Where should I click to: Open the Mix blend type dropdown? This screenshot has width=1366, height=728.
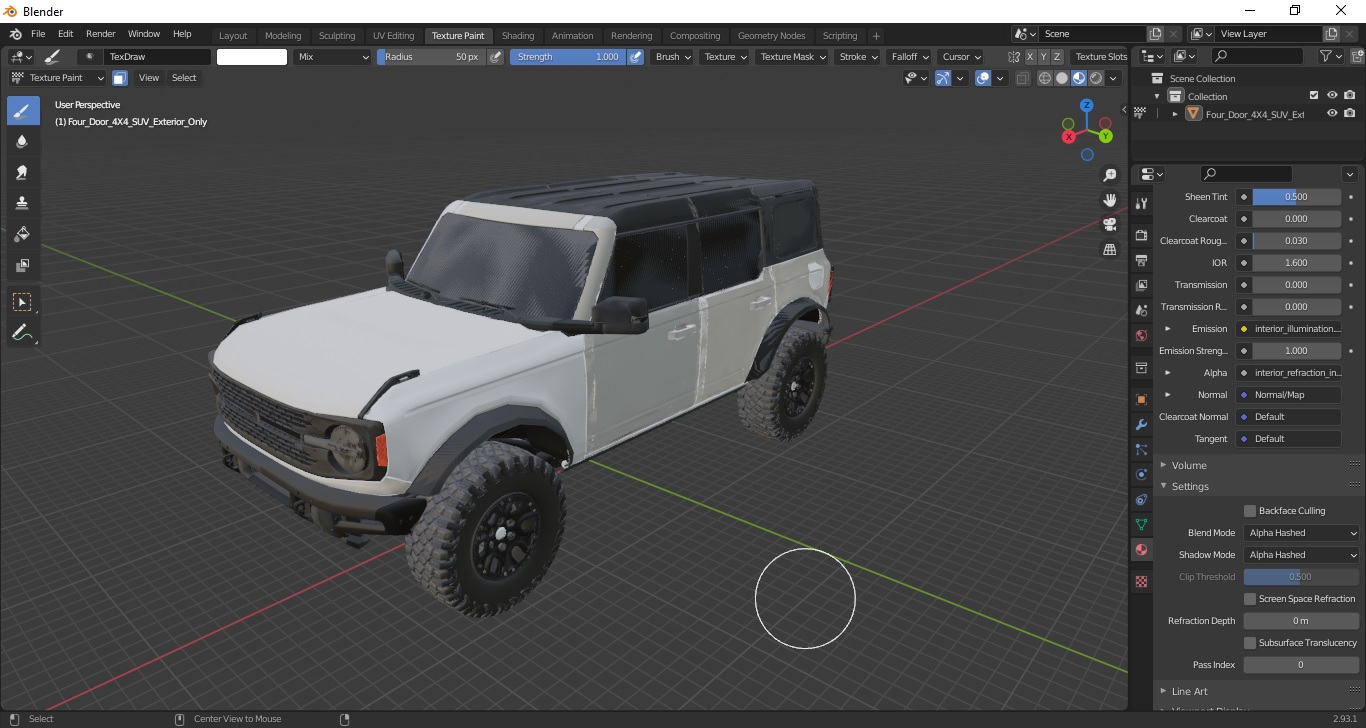pos(333,57)
